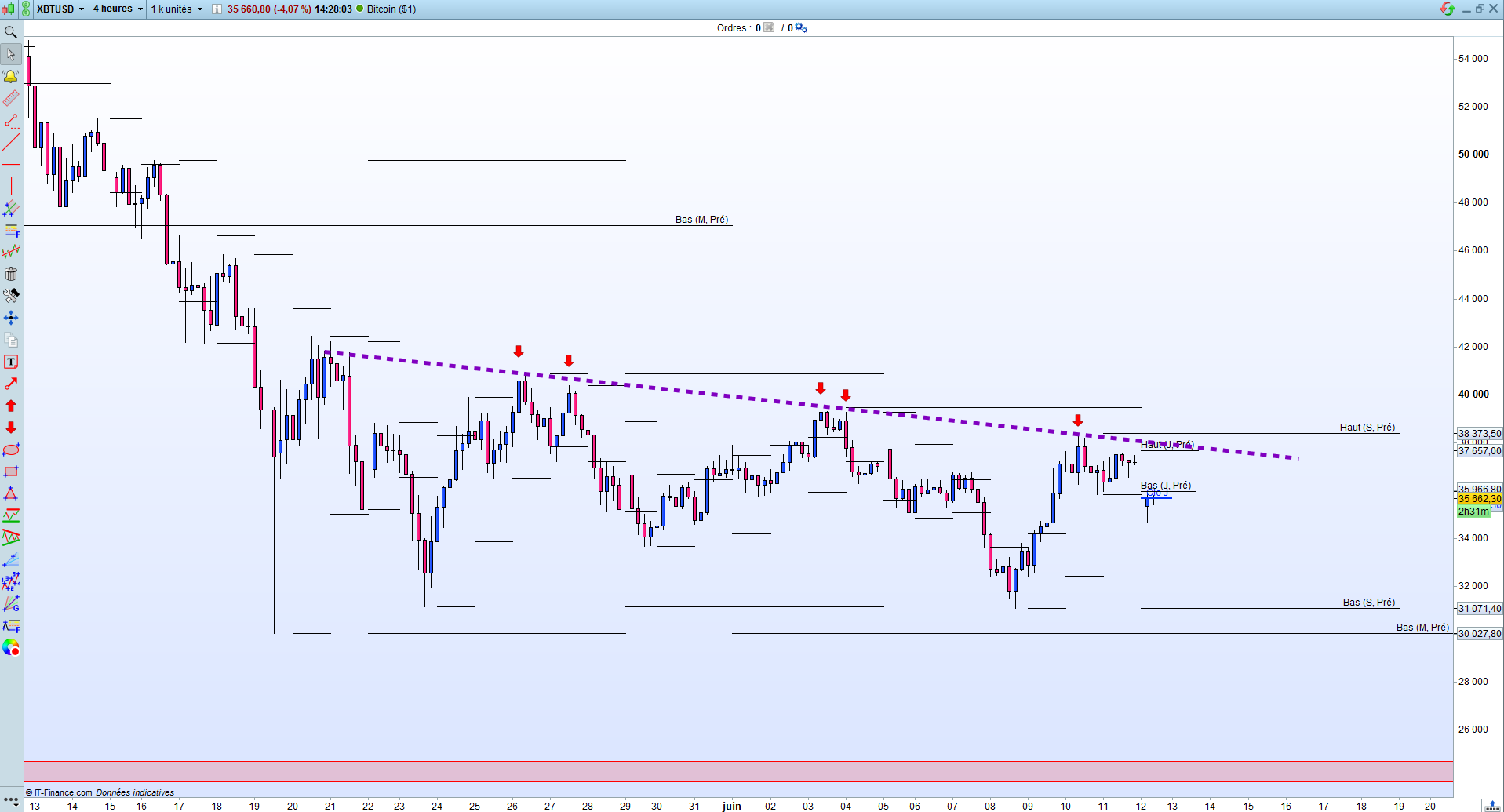Choose the trash bin delete tool
The height and width of the screenshot is (812, 1504).
(x=11, y=274)
